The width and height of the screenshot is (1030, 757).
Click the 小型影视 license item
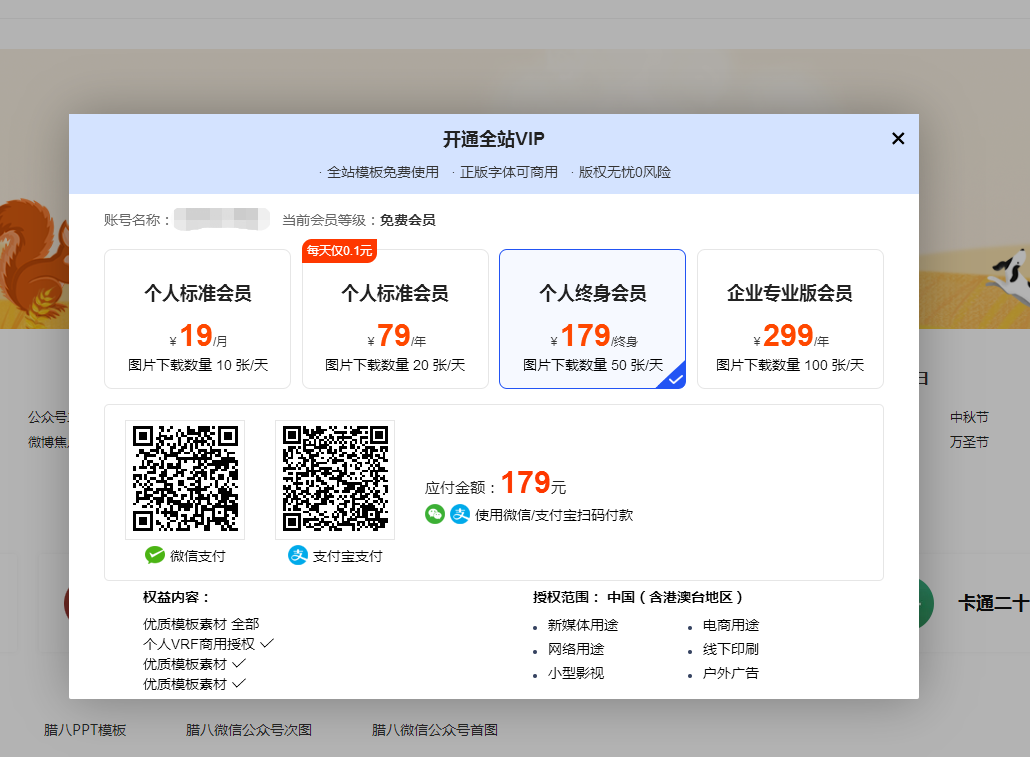[575, 673]
